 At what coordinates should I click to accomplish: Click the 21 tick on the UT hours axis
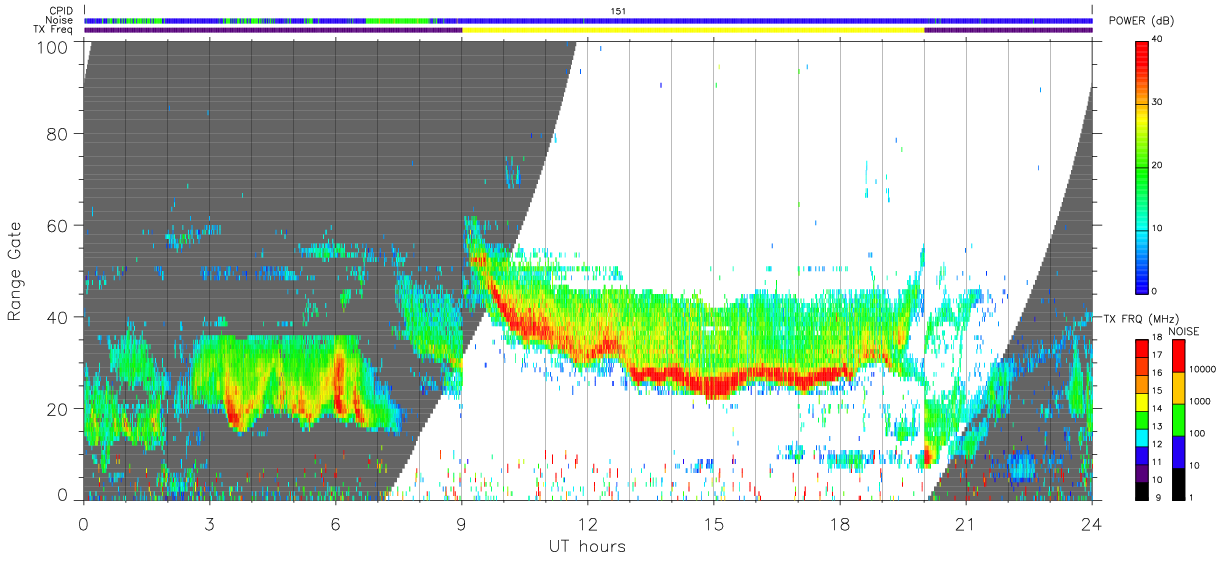click(965, 523)
